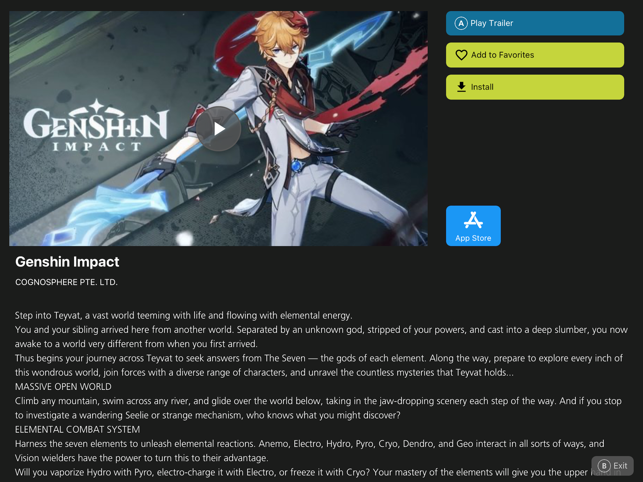The image size is (643, 482).
Task: Click the download arrow icon
Action: (461, 87)
